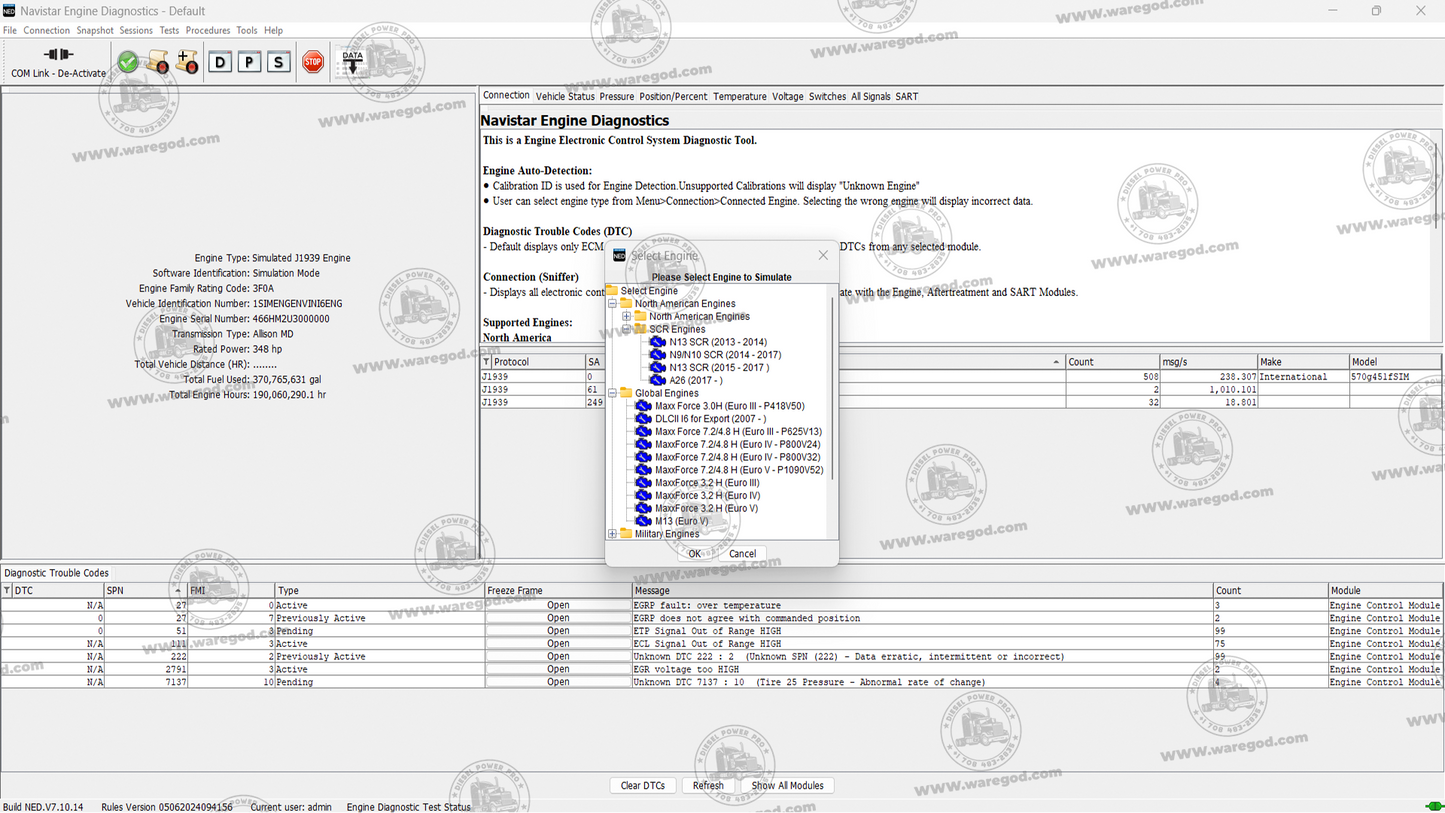Click the DATA download arrow icon
The width and height of the screenshot is (1445, 813).
pyautogui.click(x=353, y=62)
